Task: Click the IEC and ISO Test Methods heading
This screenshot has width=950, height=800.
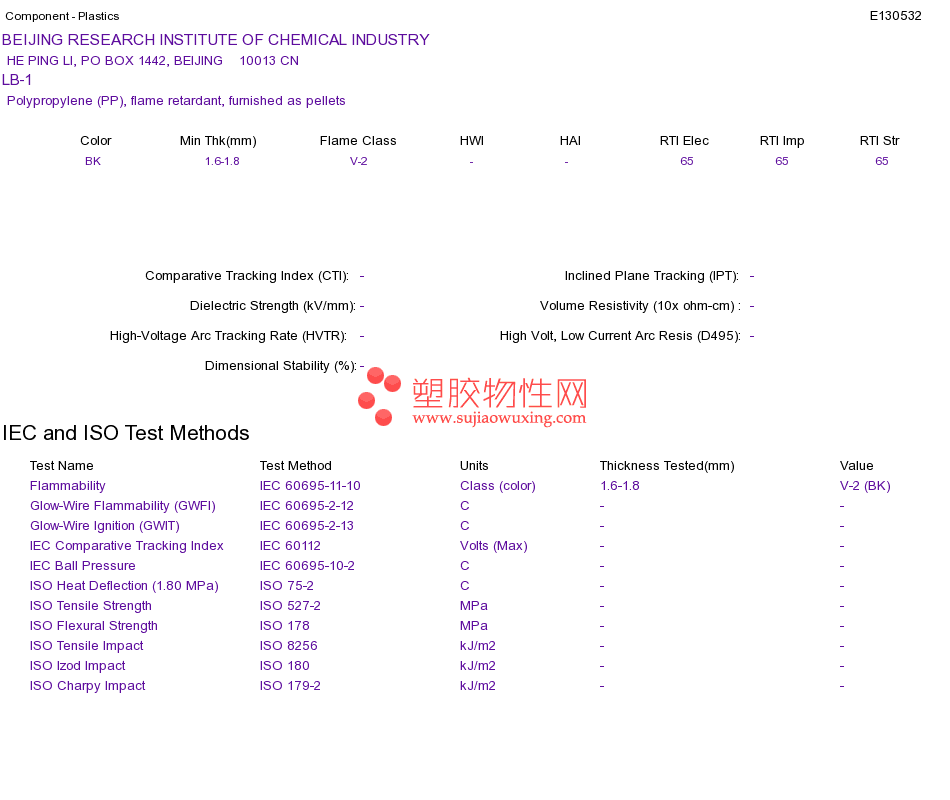Action: tap(126, 433)
